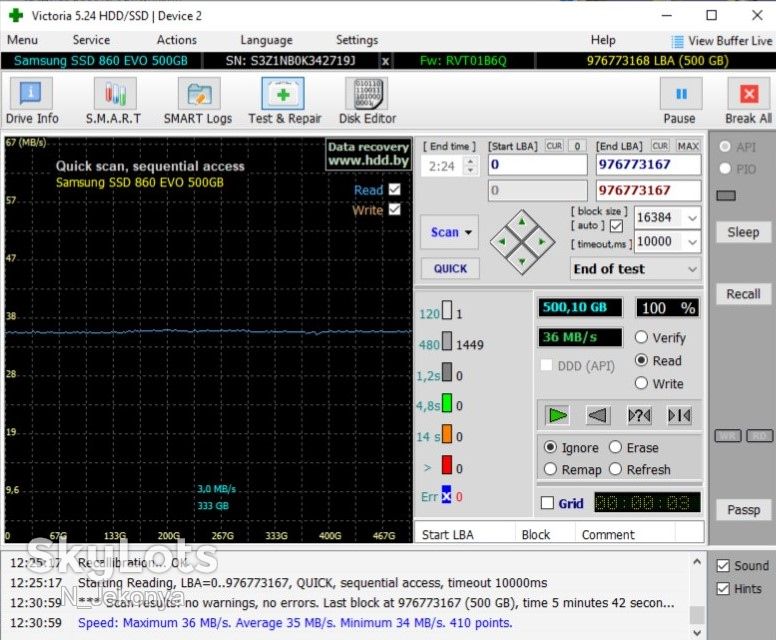Click the Pause scan icon

pos(680,94)
